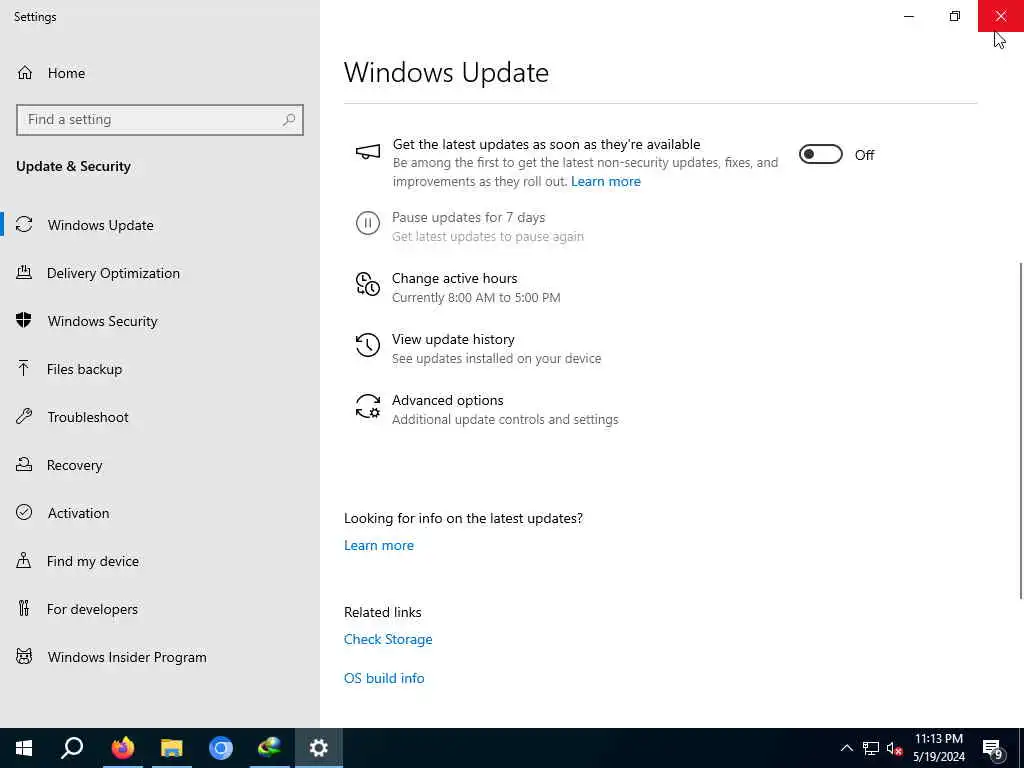The image size is (1024, 768).
Task: Click the clock icon for active hours
Action: click(368, 284)
